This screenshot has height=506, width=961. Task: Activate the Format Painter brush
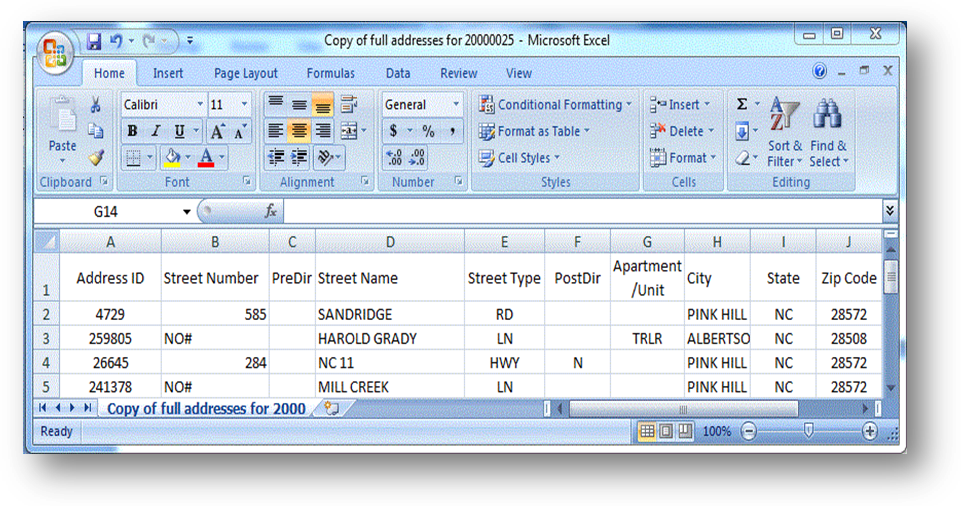pos(96,157)
